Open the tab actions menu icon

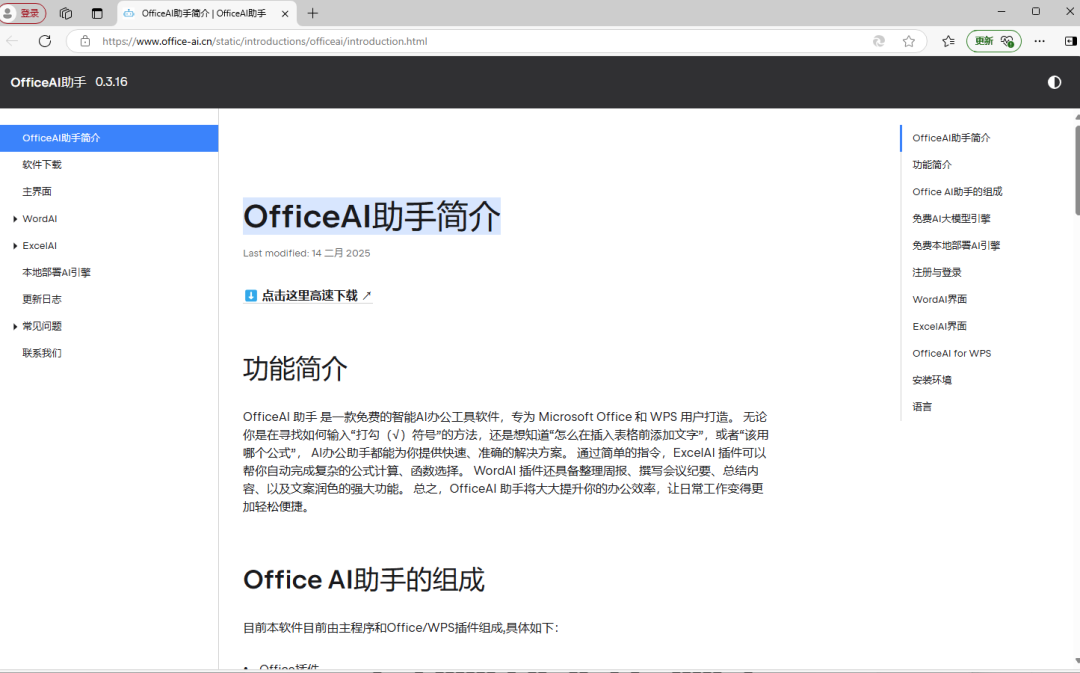click(97, 13)
